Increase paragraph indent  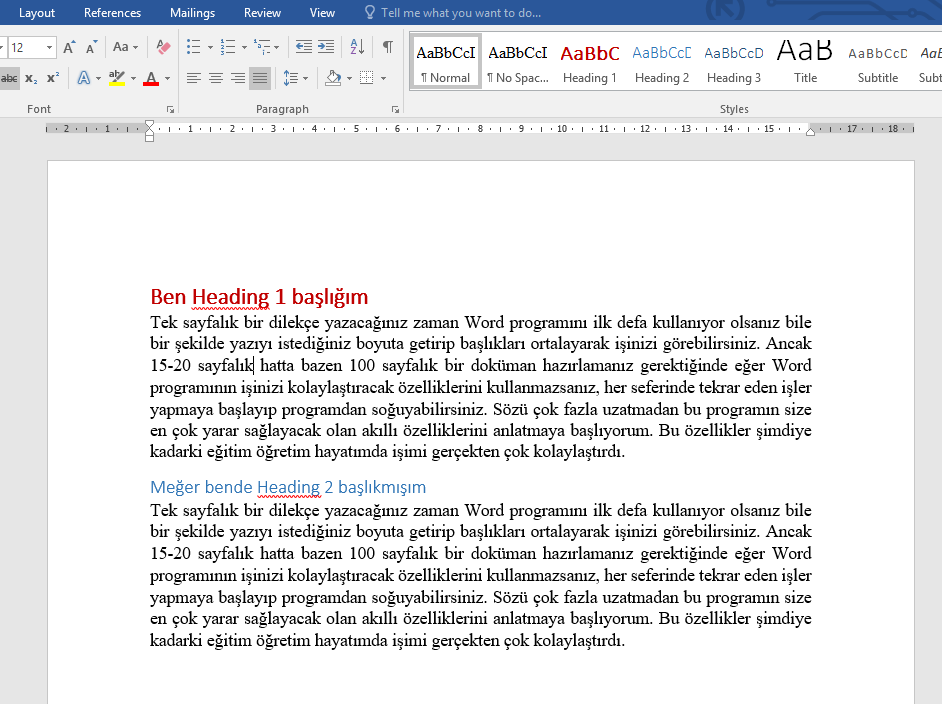(326, 47)
